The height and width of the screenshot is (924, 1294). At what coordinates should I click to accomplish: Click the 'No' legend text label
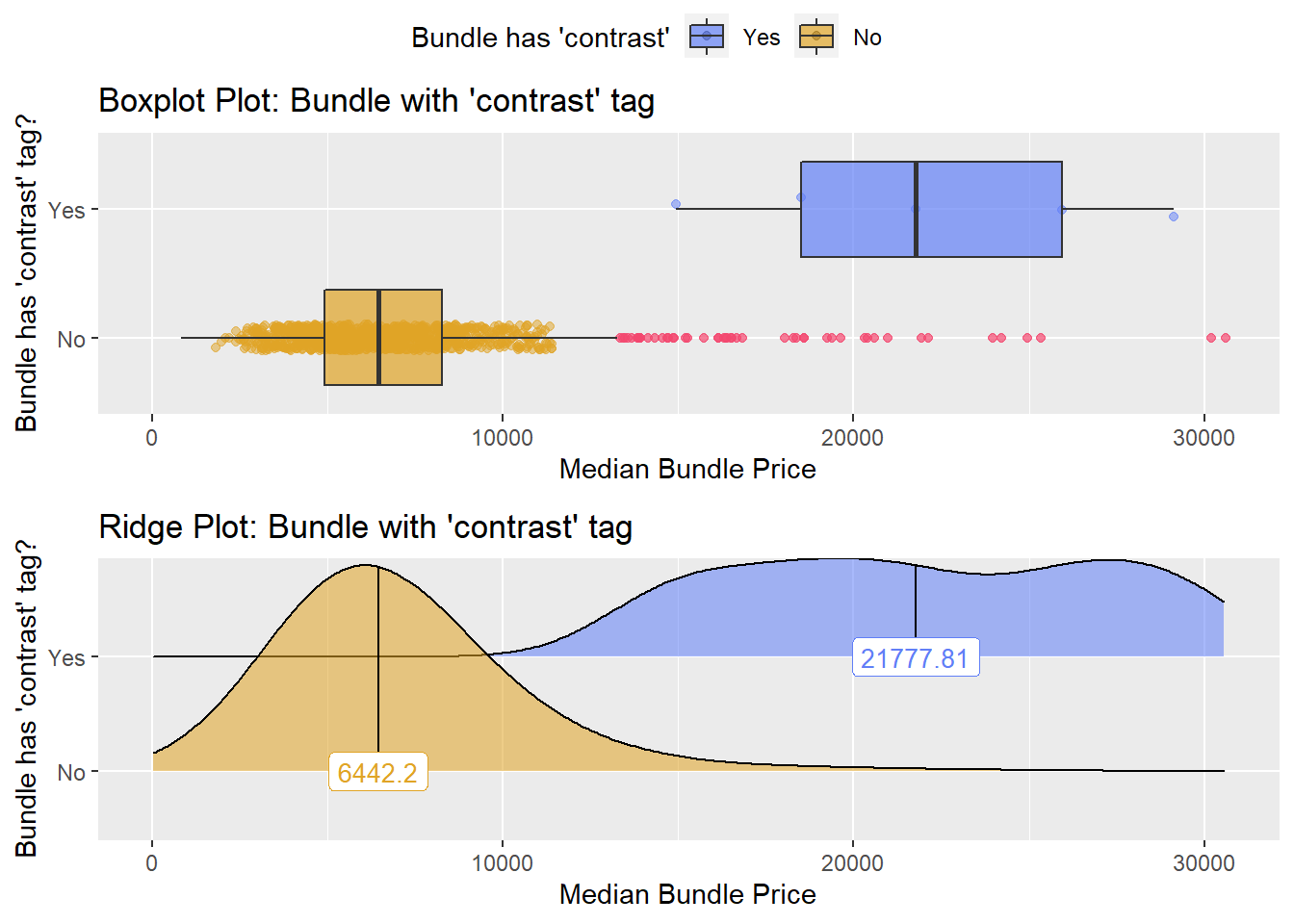coord(867,38)
